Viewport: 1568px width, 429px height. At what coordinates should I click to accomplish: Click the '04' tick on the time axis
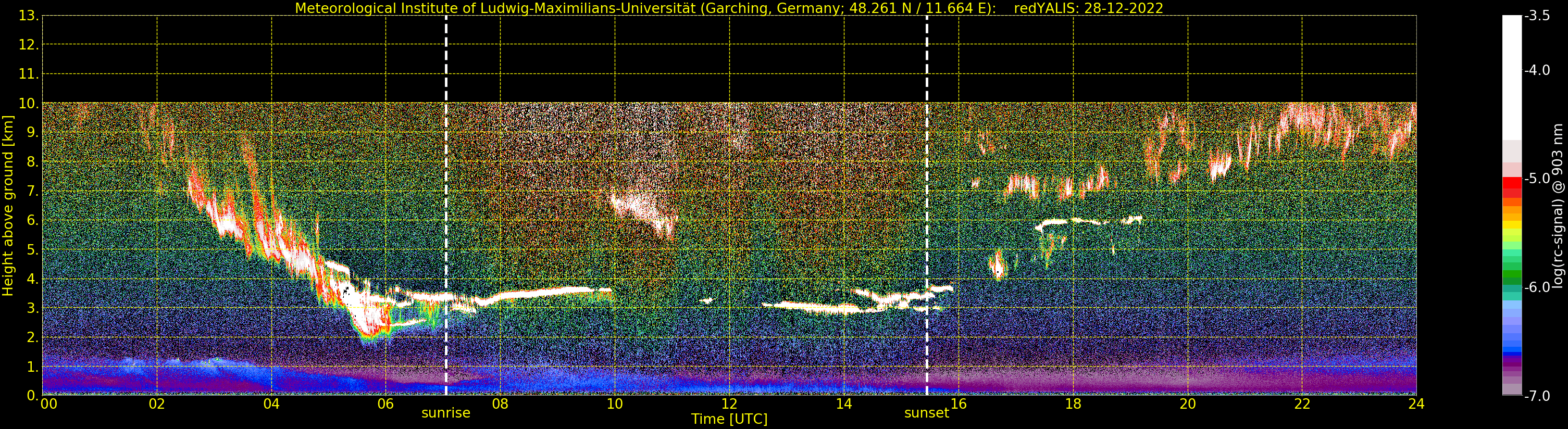coord(271,404)
